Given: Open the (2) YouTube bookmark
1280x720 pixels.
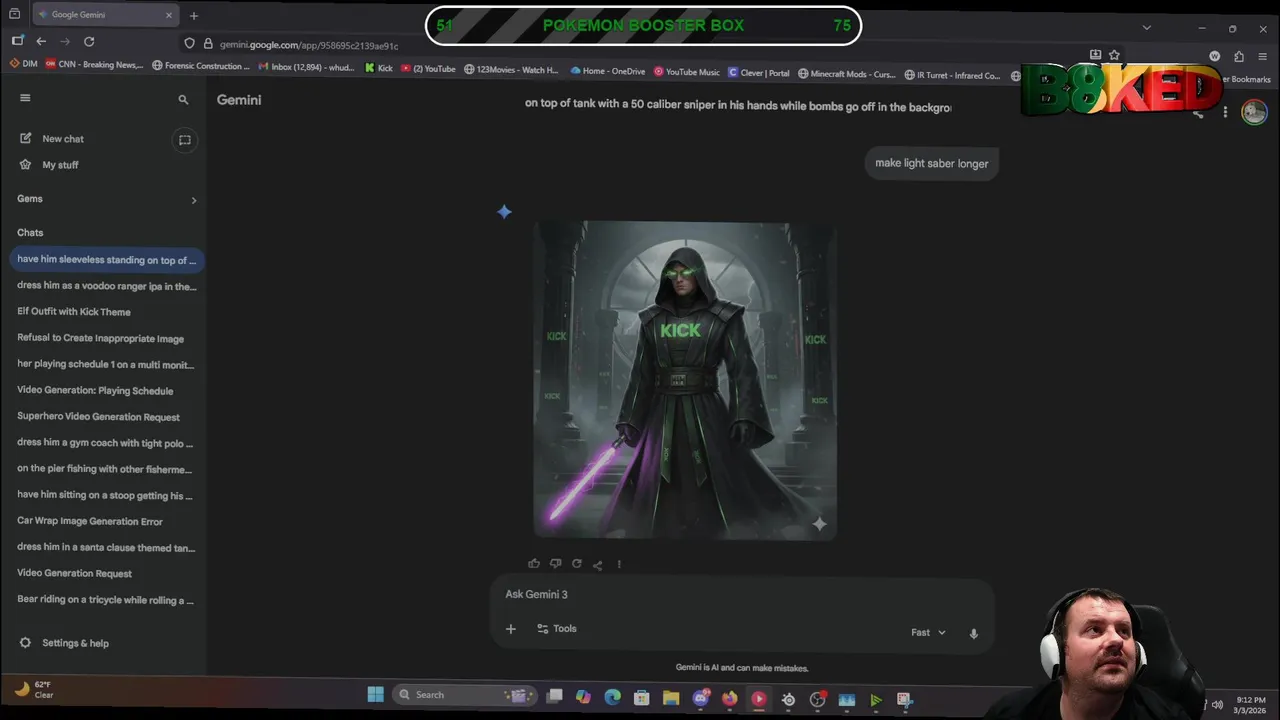Looking at the screenshot, I should click(x=428, y=69).
